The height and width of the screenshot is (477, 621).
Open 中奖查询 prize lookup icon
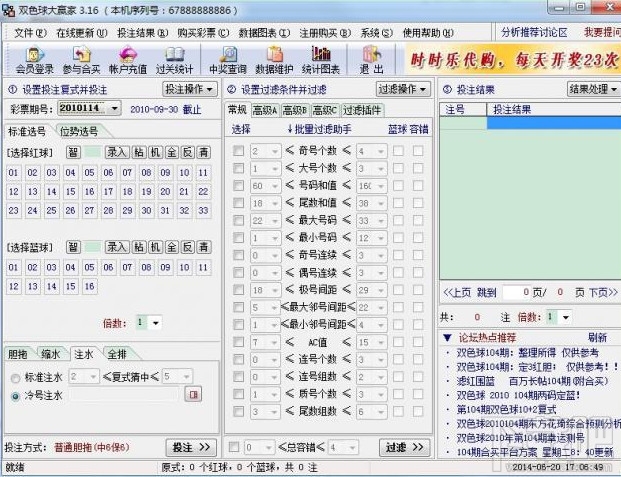[228, 60]
